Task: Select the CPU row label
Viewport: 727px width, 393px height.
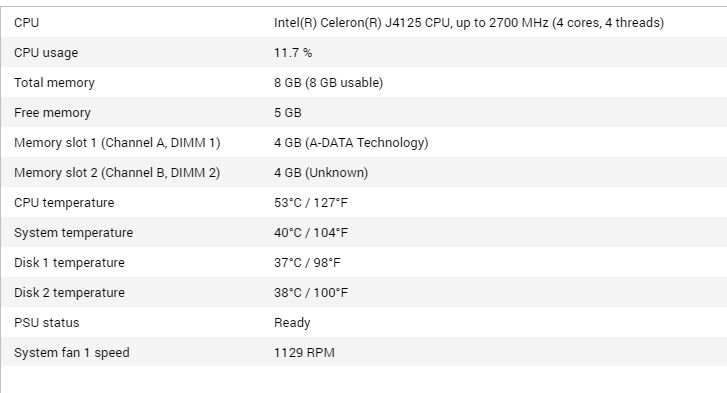Action: (x=26, y=23)
